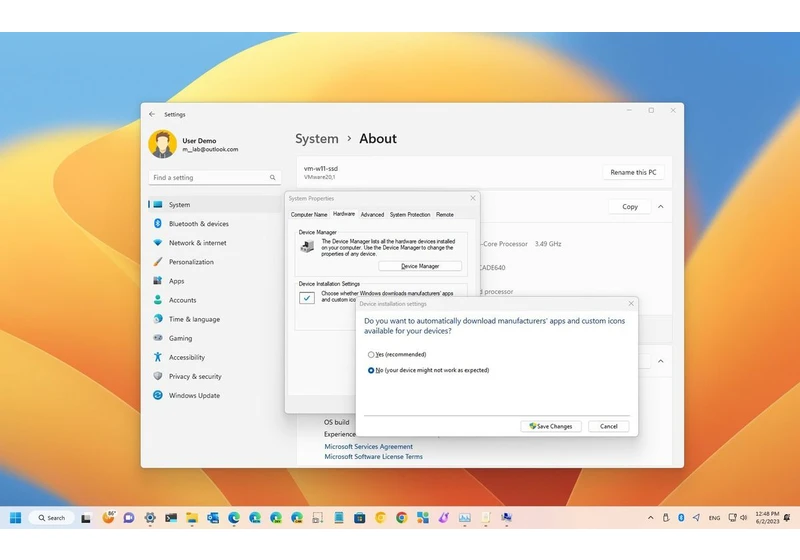Select Apps in the Settings sidebar
Viewport: 800px width, 560px height.
(x=215, y=281)
